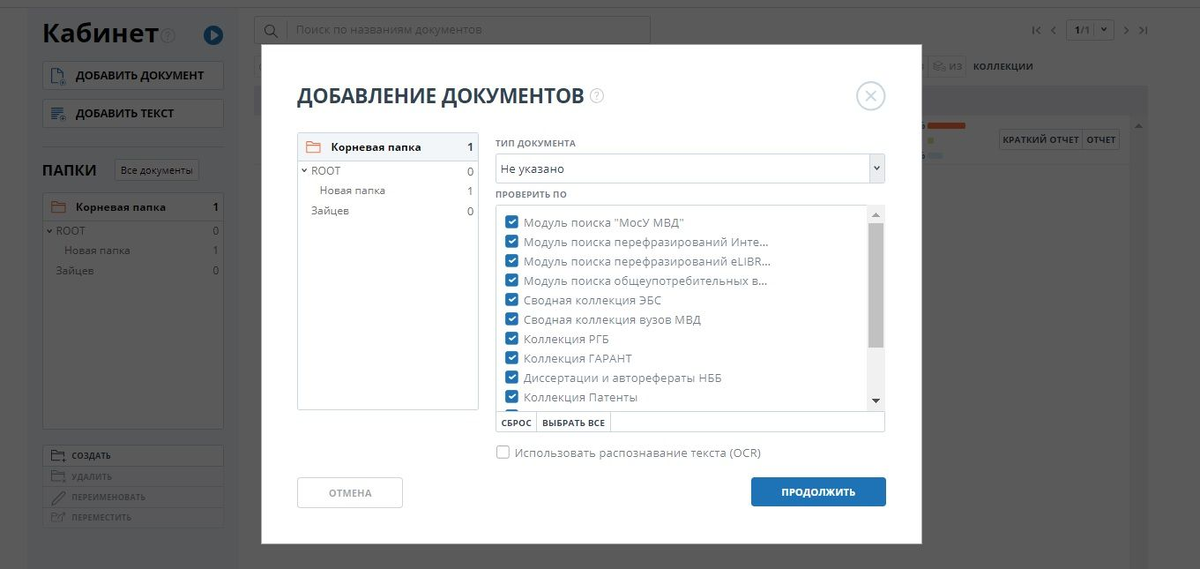Viewport: 1200px width, 569px height.
Task: Uncheck Модуль поиска перефразирований eLIBR...
Action: click(512, 262)
